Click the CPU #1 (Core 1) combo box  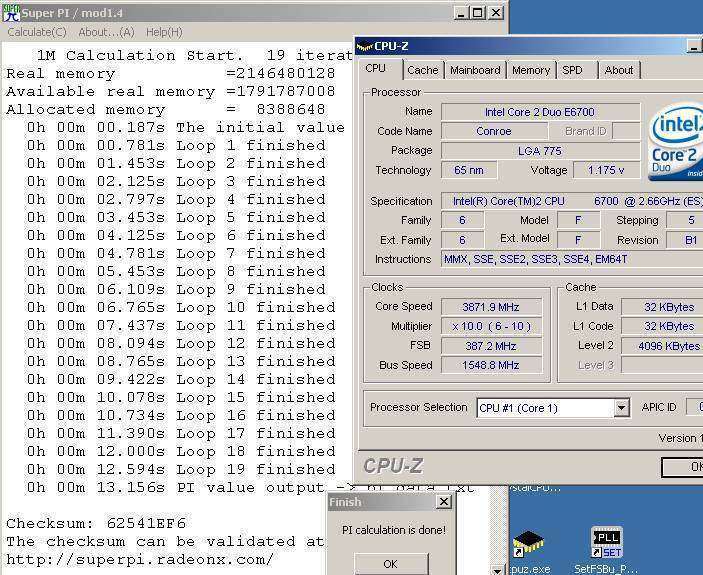tap(553, 408)
